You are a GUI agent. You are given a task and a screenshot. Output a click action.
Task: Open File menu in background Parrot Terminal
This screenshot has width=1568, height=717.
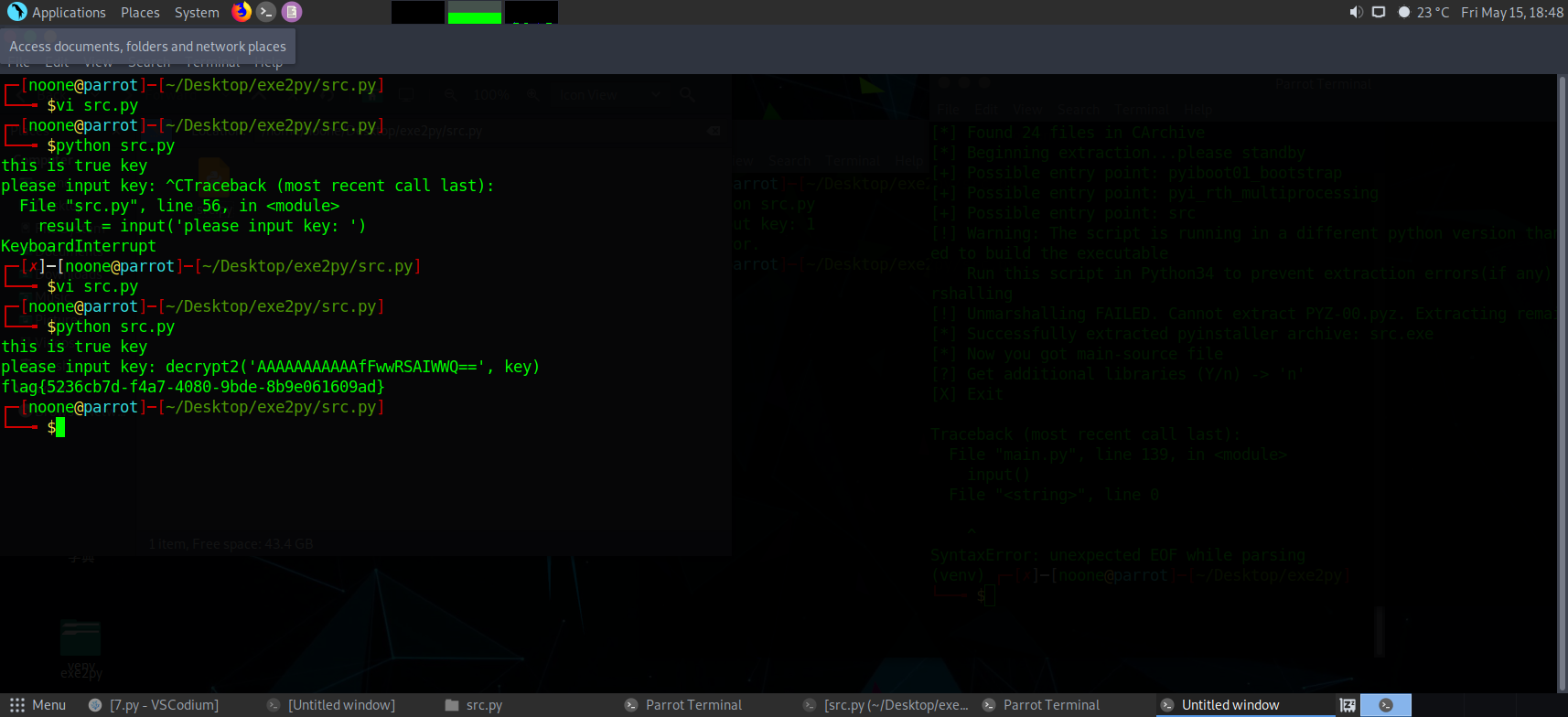pos(948,110)
